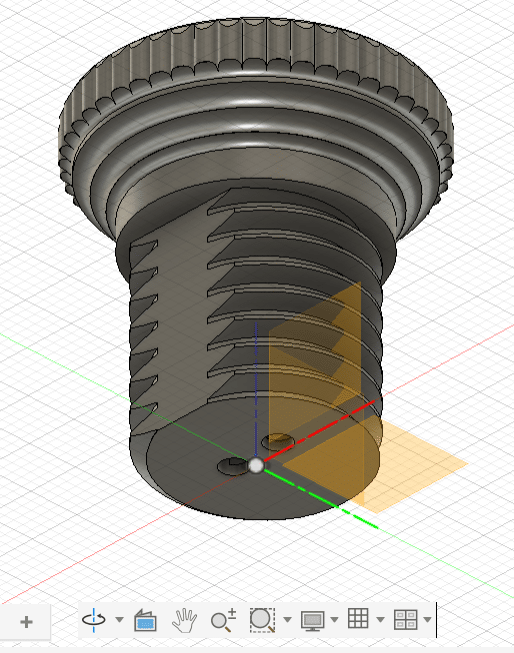Screen dimensions: 514x653
Task: Click the Look At icon
Action: point(145,621)
